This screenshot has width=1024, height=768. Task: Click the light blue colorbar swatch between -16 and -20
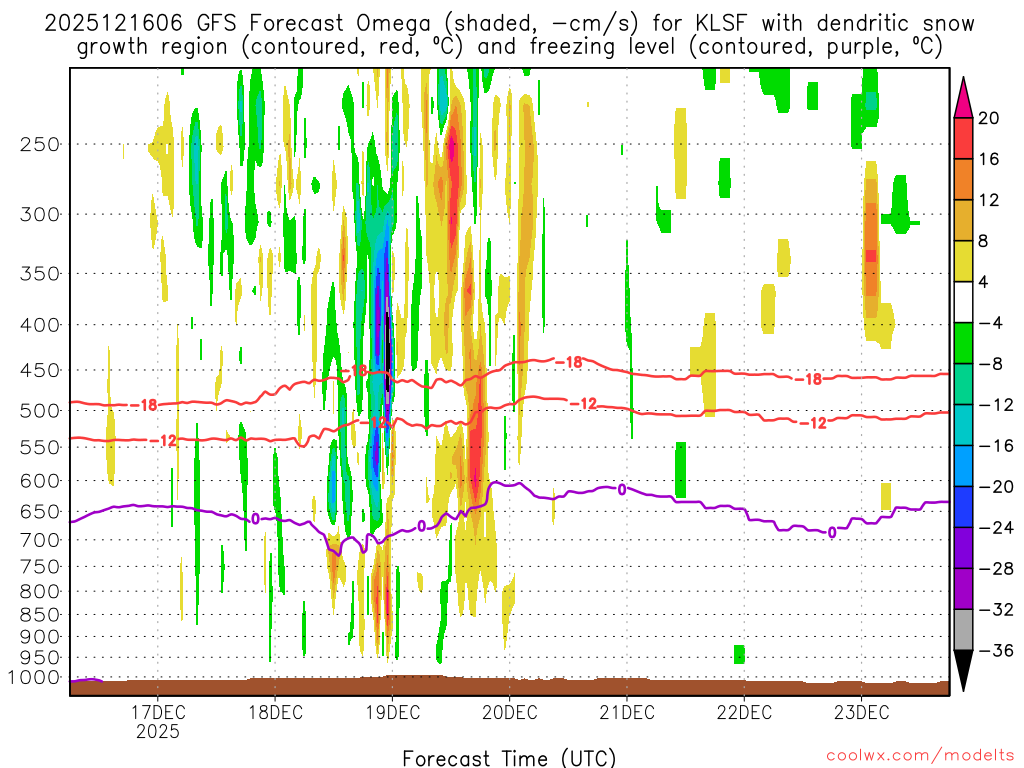963,466
